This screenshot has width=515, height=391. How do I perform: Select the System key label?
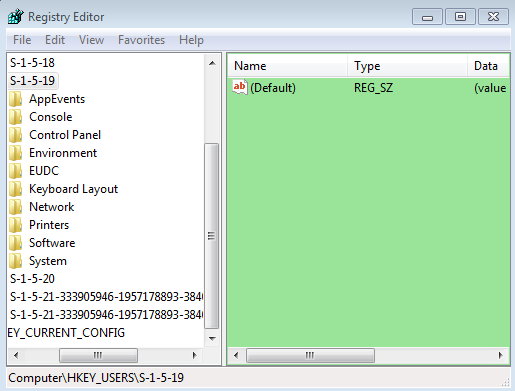click(48, 261)
